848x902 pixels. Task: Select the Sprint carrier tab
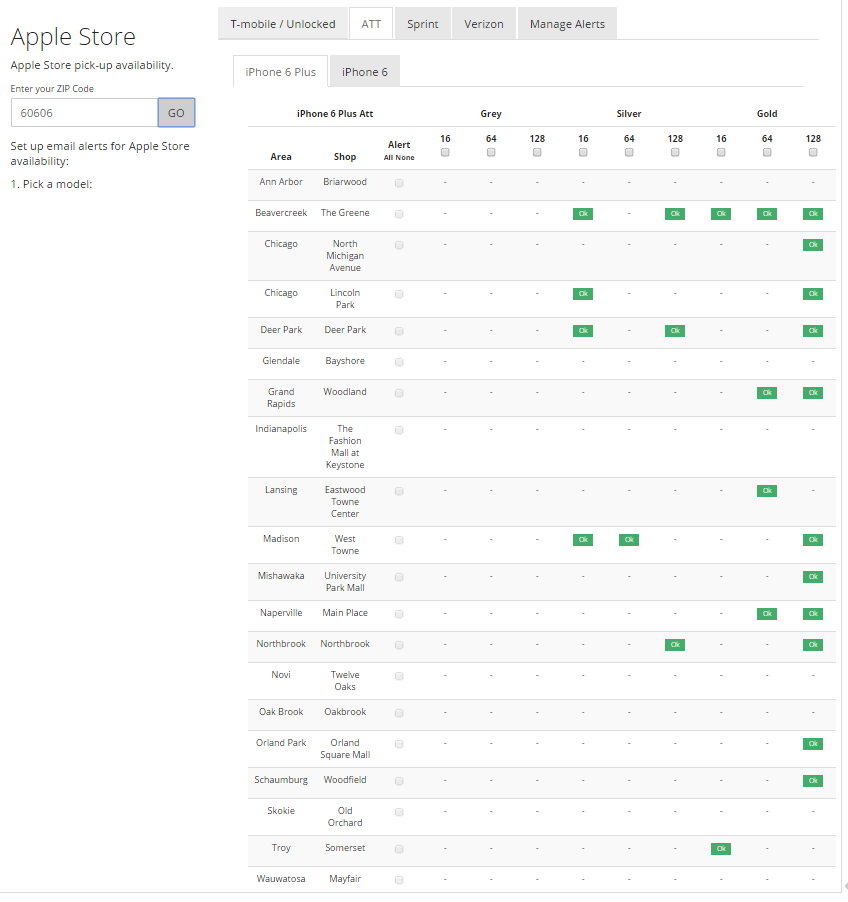(x=422, y=24)
